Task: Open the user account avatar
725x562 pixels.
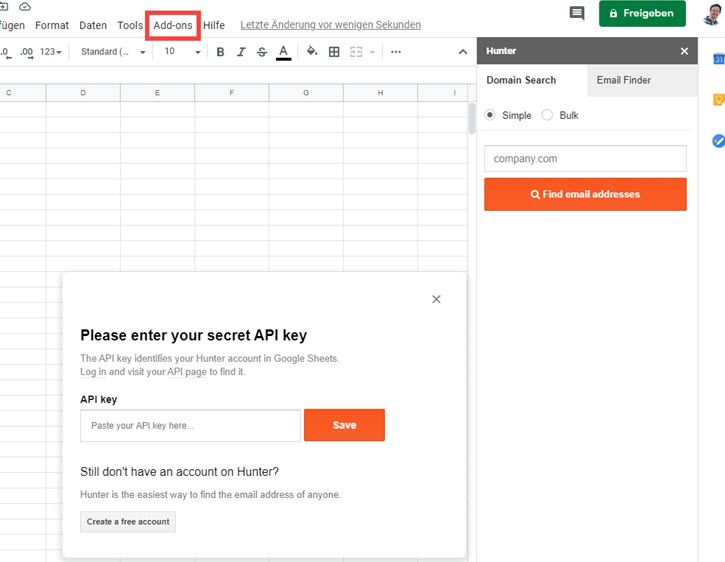Action: point(713,14)
